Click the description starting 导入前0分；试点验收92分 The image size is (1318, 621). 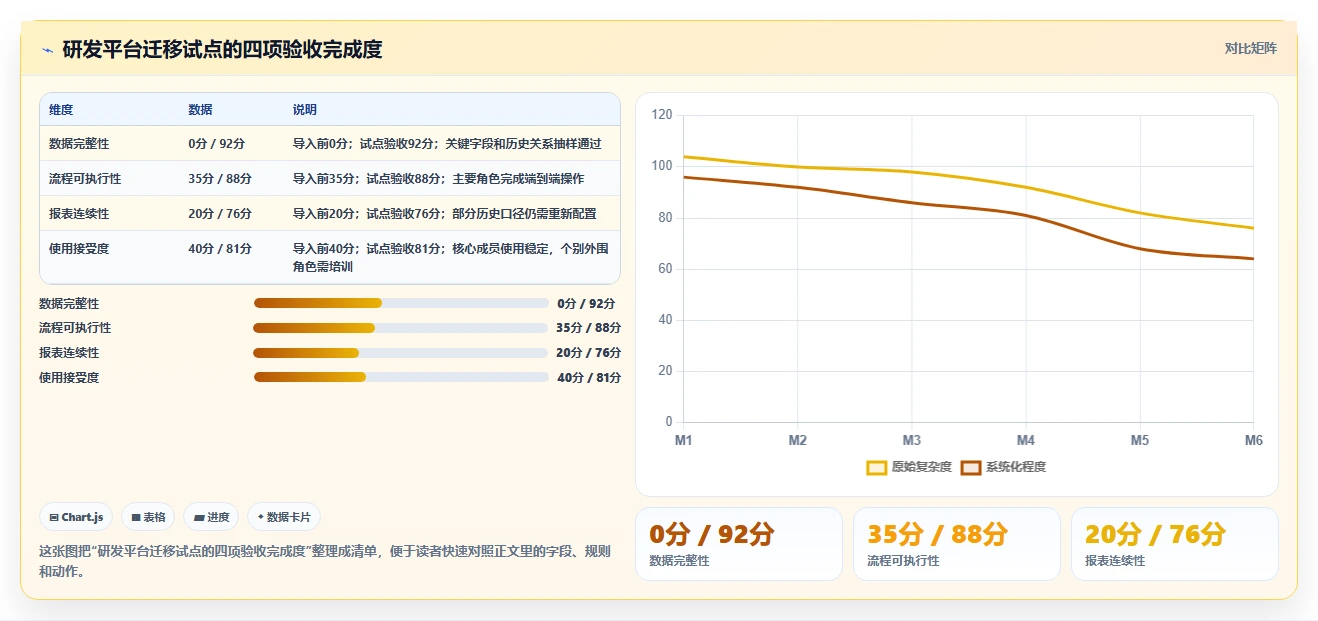click(447, 144)
